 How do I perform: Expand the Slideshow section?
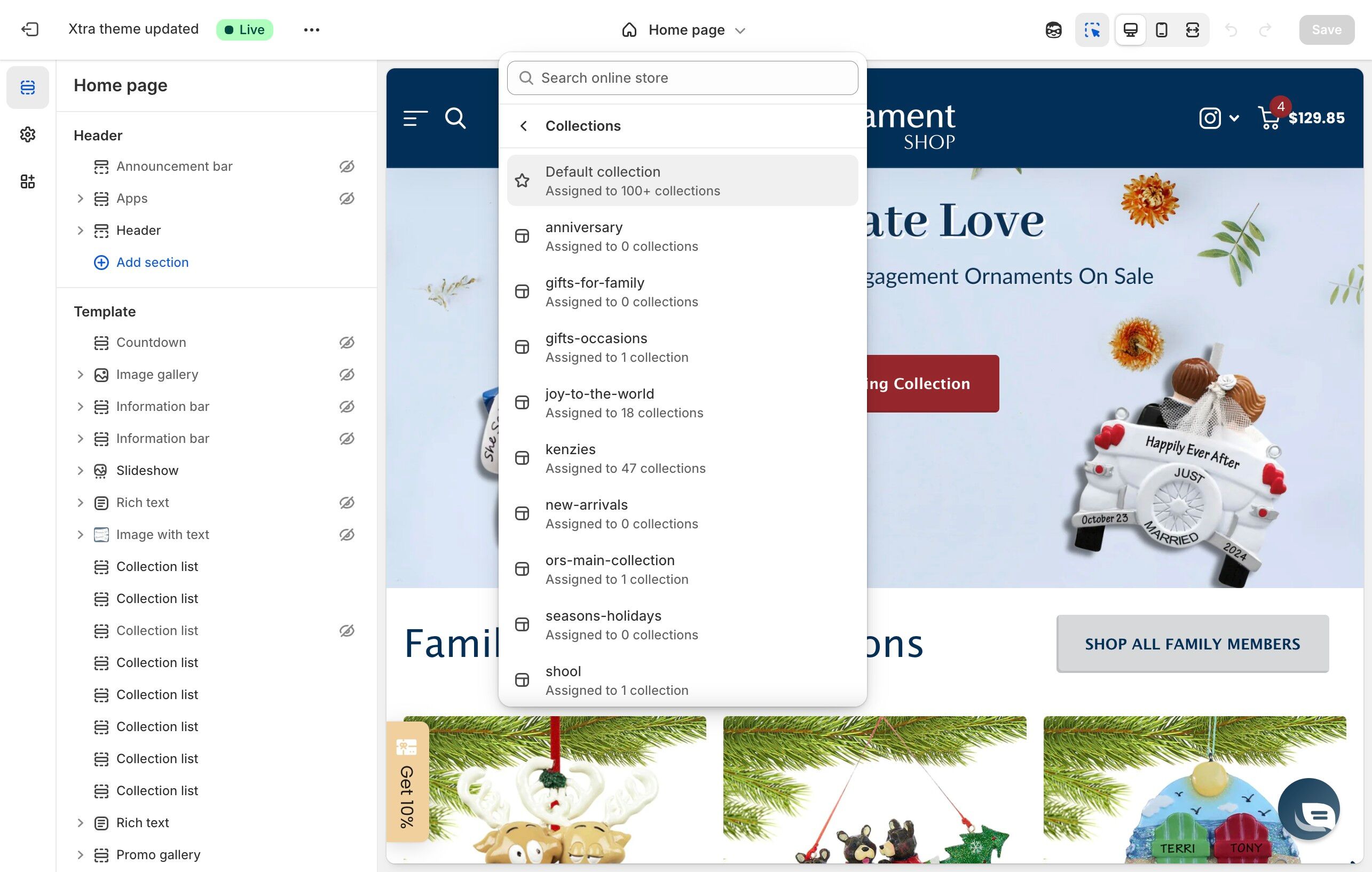[80, 471]
